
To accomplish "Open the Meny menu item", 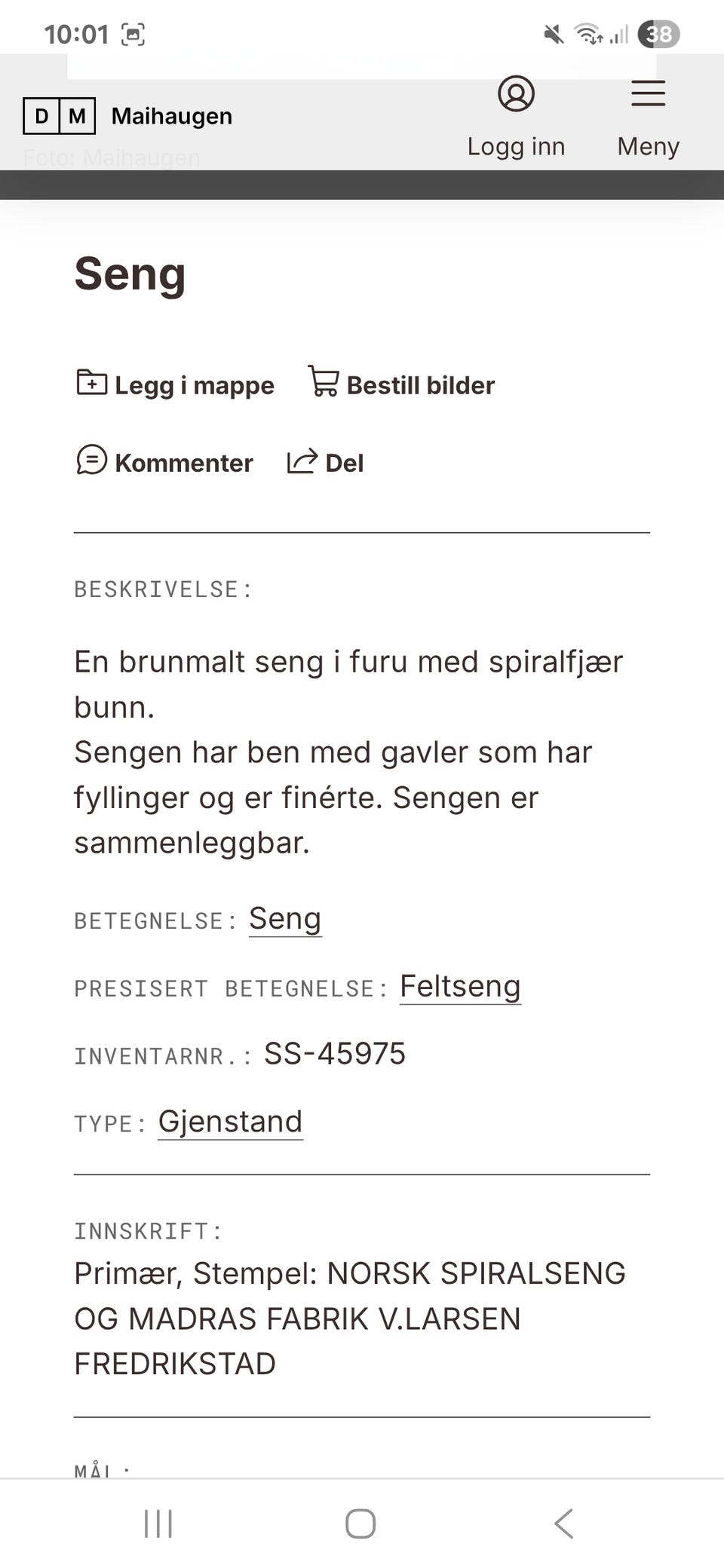I will pyautogui.click(x=647, y=145).
